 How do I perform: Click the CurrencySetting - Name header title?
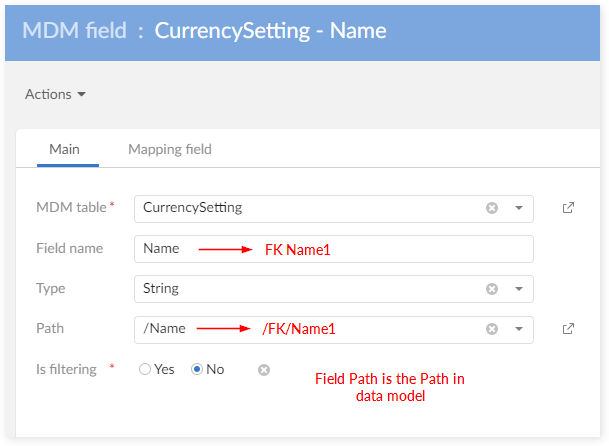coord(270,31)
